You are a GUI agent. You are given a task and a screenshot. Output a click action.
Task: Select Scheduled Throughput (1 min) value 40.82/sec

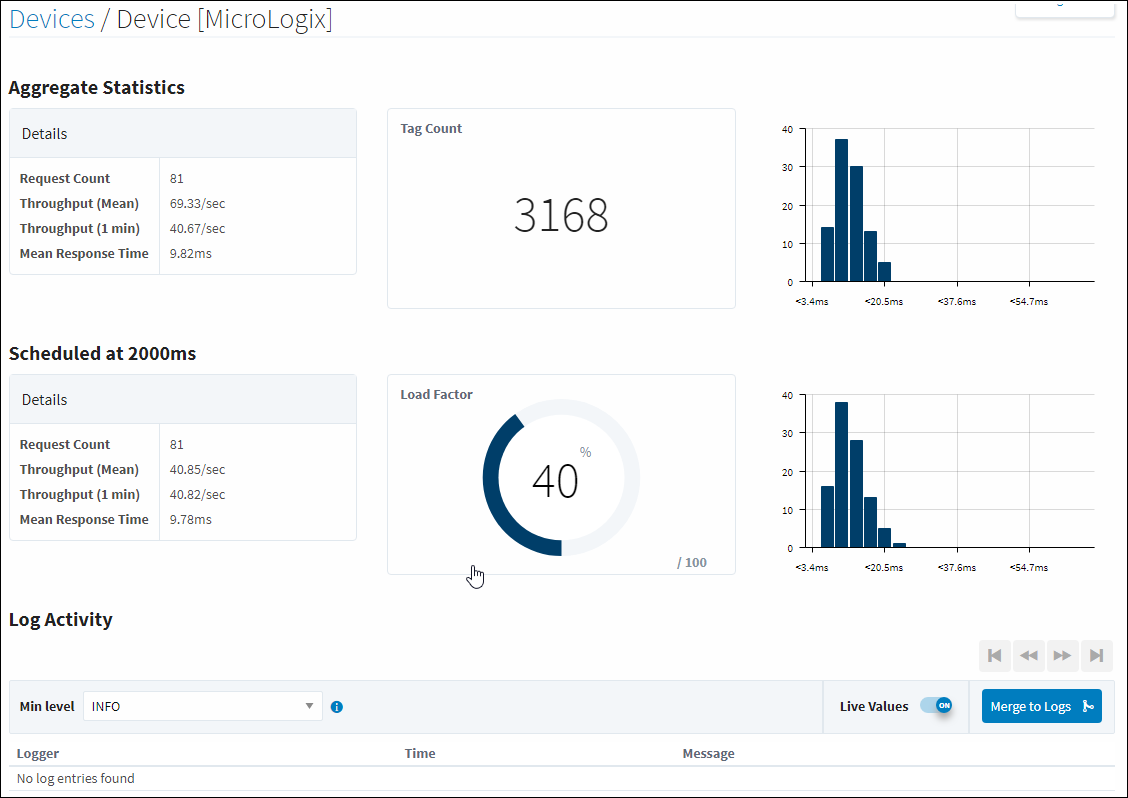[197, 495]
